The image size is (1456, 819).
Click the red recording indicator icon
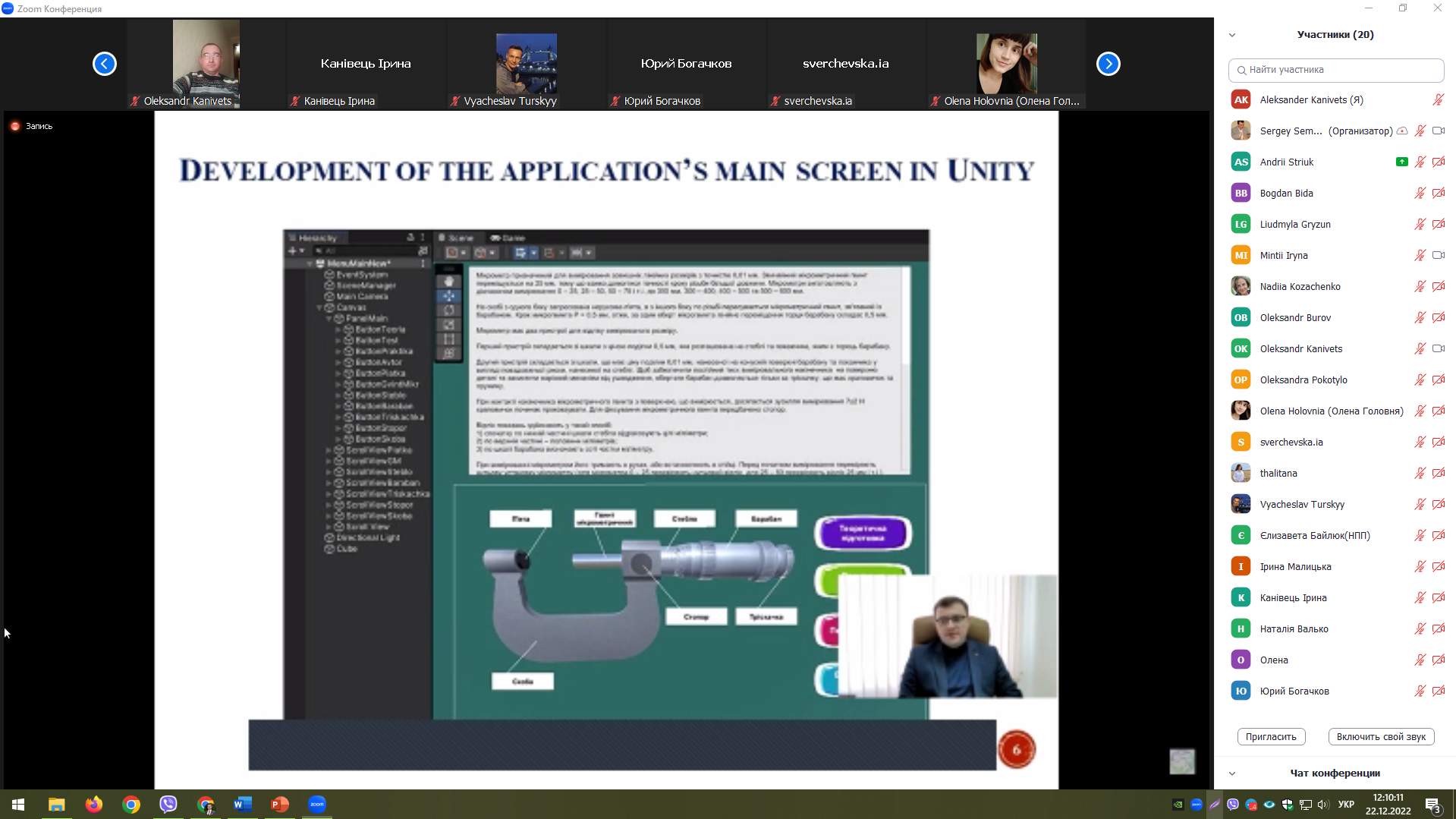click(x=15, y=126)
